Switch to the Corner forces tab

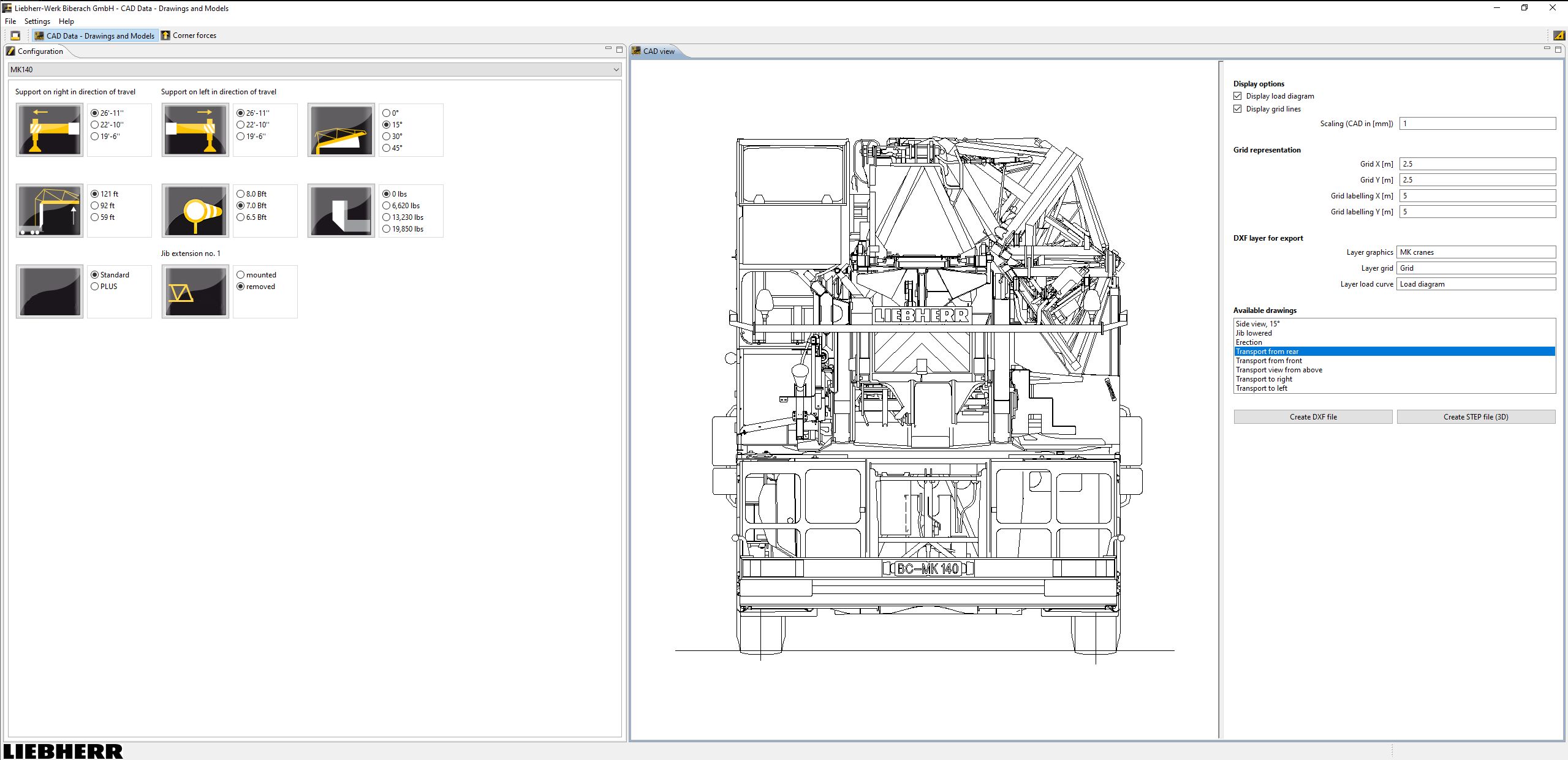click(x=189, y=35)
